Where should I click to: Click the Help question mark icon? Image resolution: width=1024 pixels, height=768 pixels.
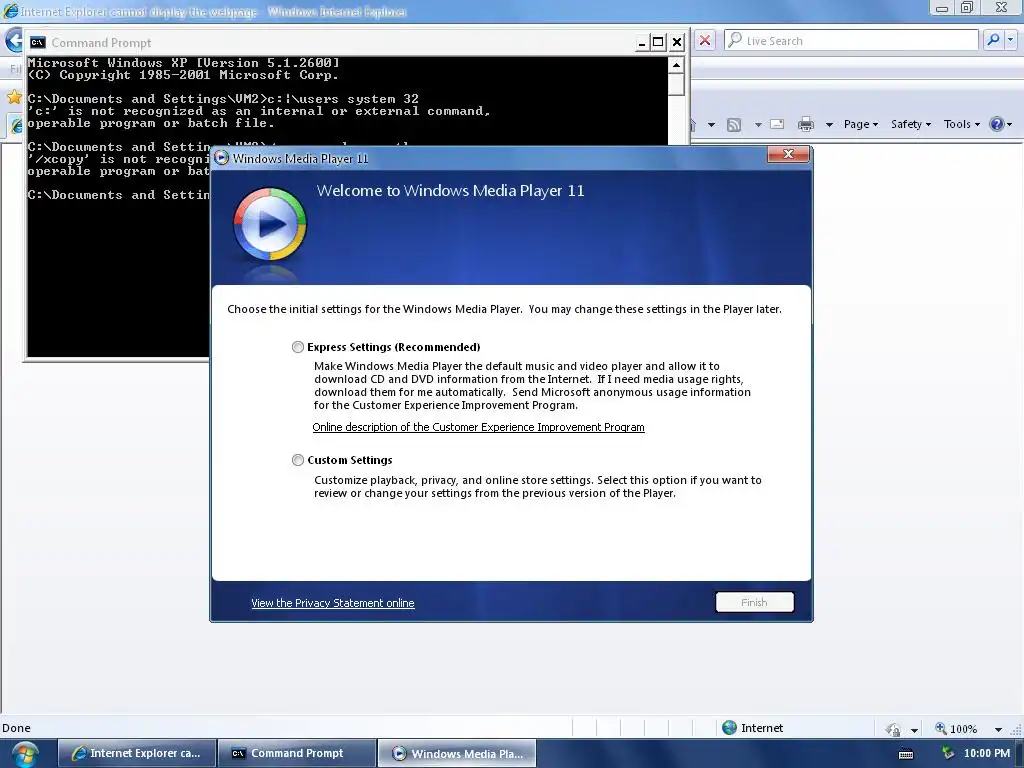(x=997, y=124)
